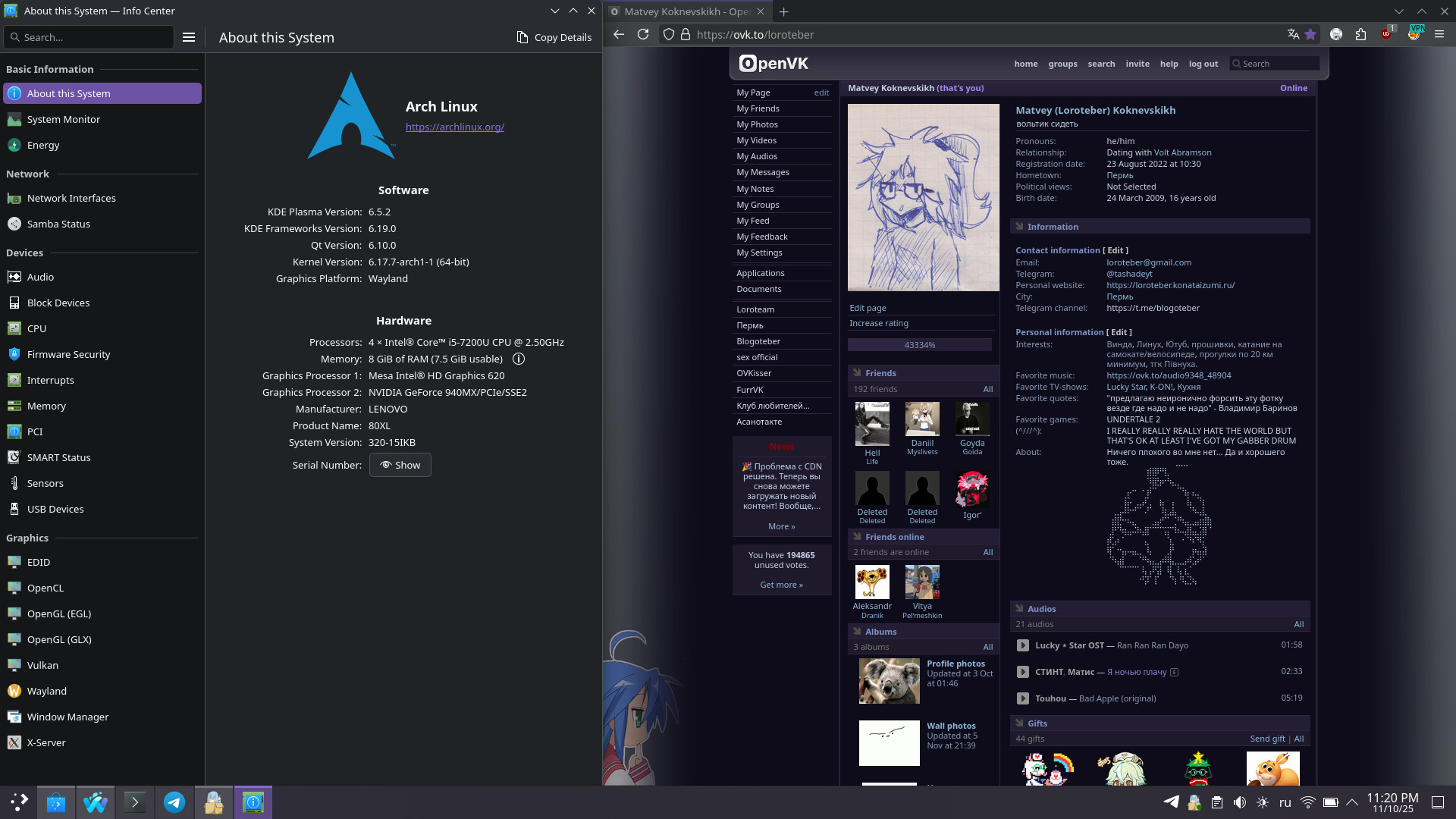Collapse the Information section header
The width and height of the screenshot is (1456, 819).
[x=1052, y=227]
